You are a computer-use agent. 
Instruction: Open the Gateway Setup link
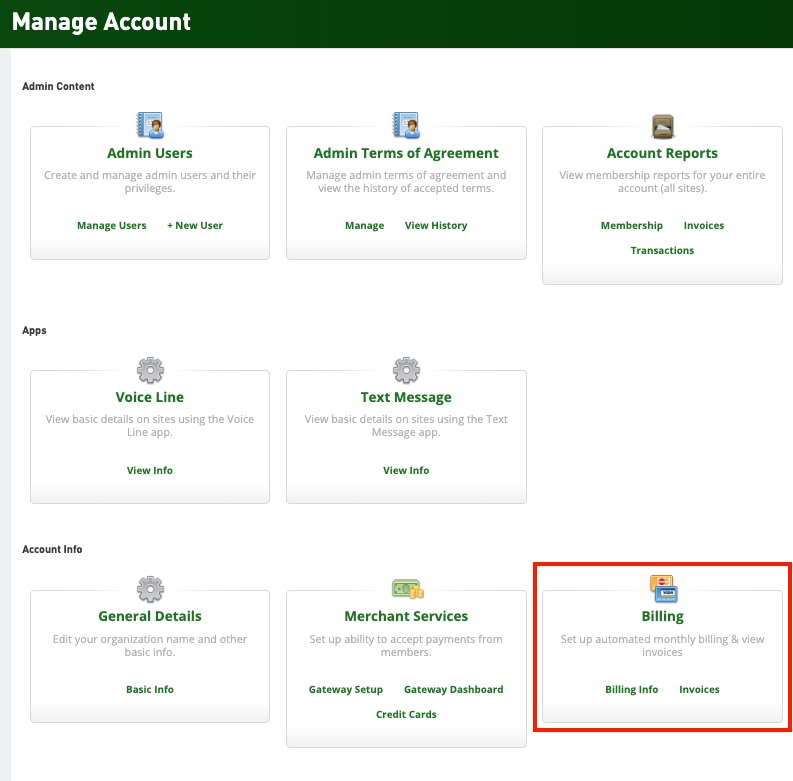(345, 689)
